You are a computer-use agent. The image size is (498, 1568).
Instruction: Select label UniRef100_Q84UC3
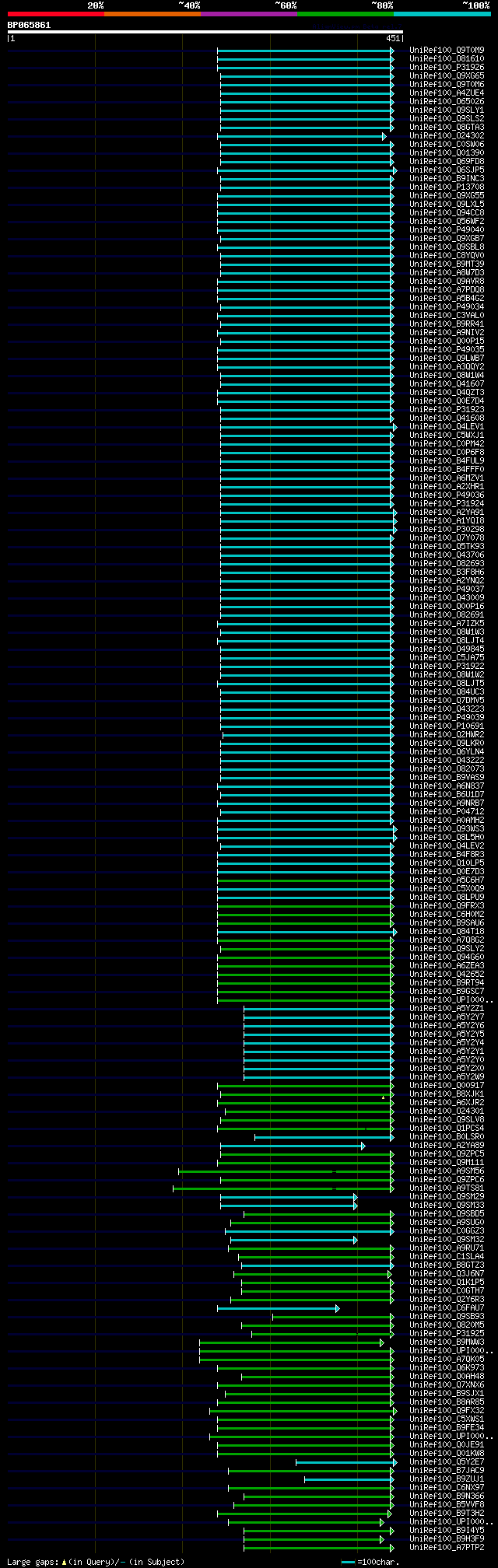(447, 692)
